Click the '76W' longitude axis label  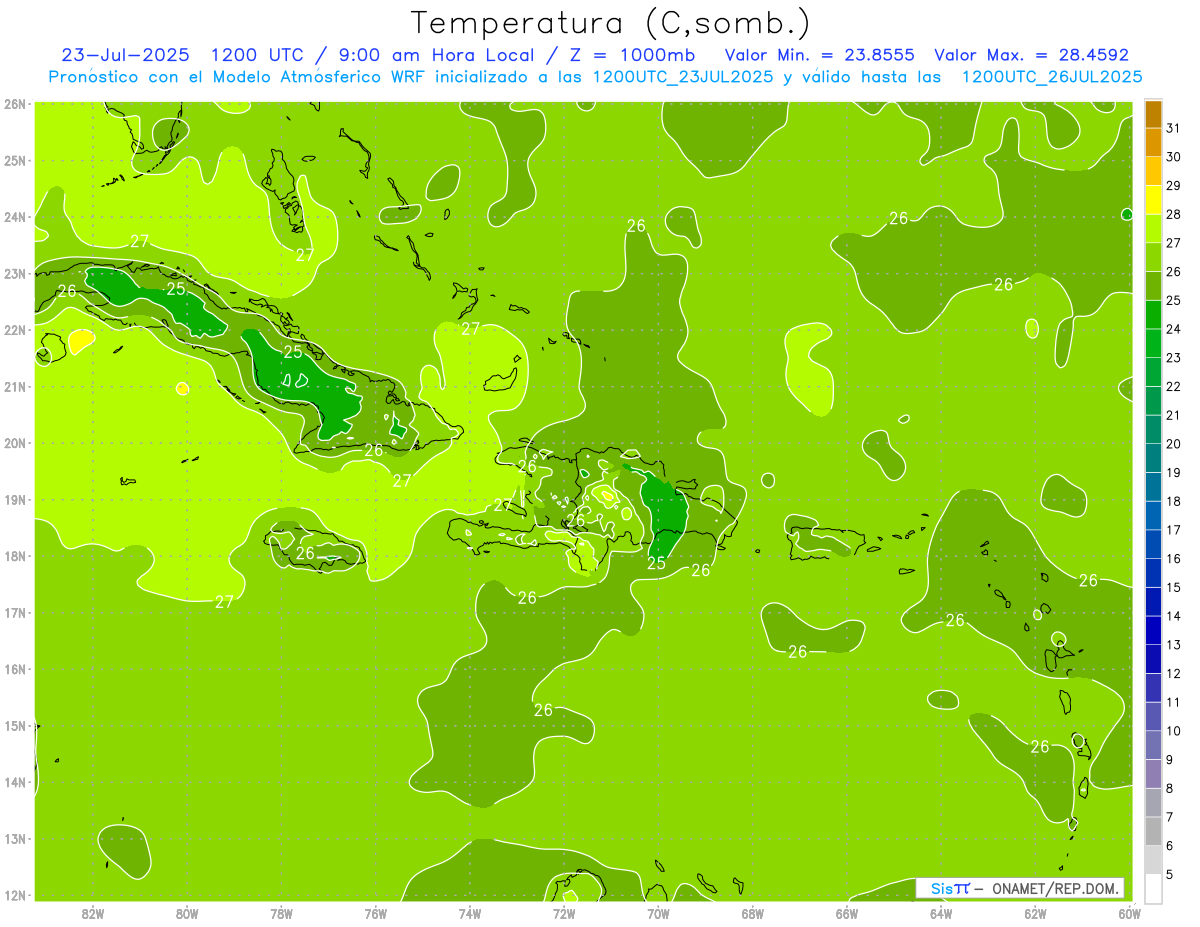375,913
